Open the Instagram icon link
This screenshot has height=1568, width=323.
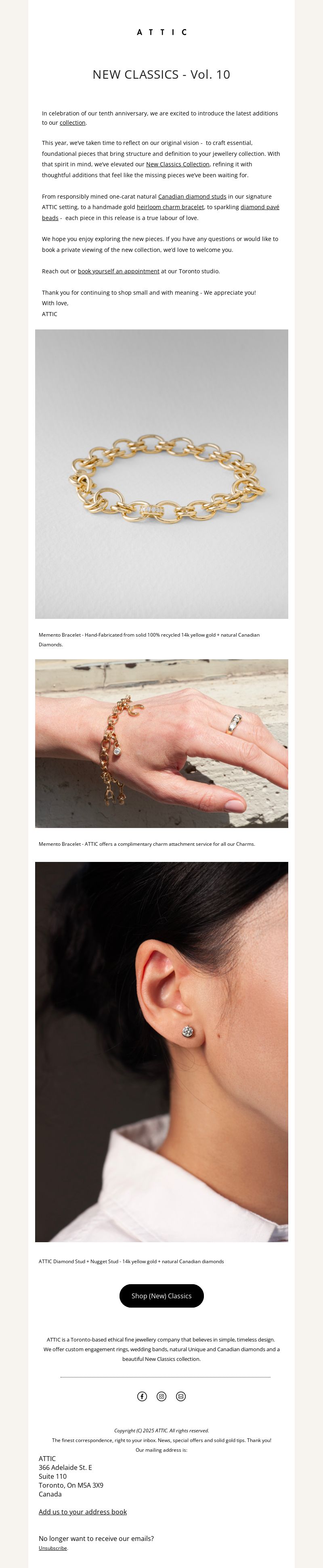tap(161, 1396)
